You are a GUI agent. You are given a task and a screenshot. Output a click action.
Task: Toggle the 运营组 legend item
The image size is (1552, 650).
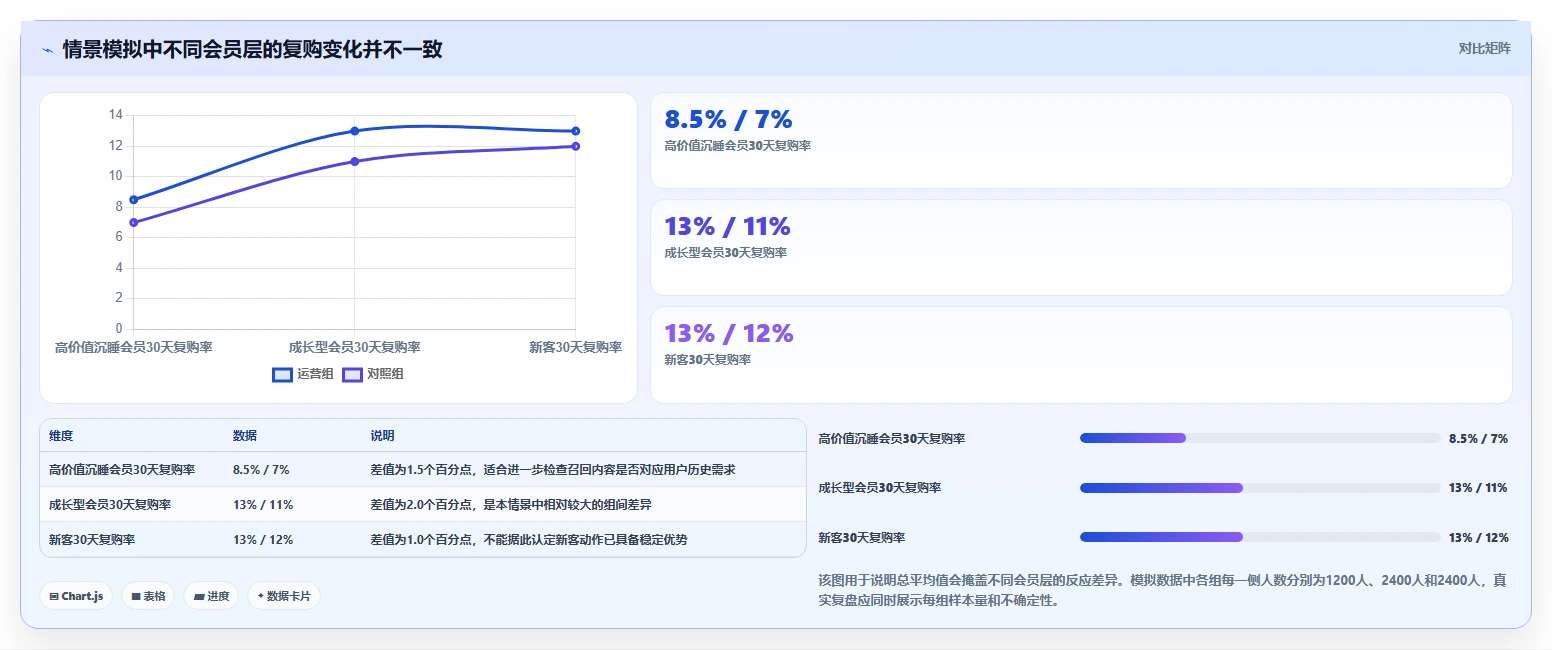pyautogui.click(x=303, y=374)
